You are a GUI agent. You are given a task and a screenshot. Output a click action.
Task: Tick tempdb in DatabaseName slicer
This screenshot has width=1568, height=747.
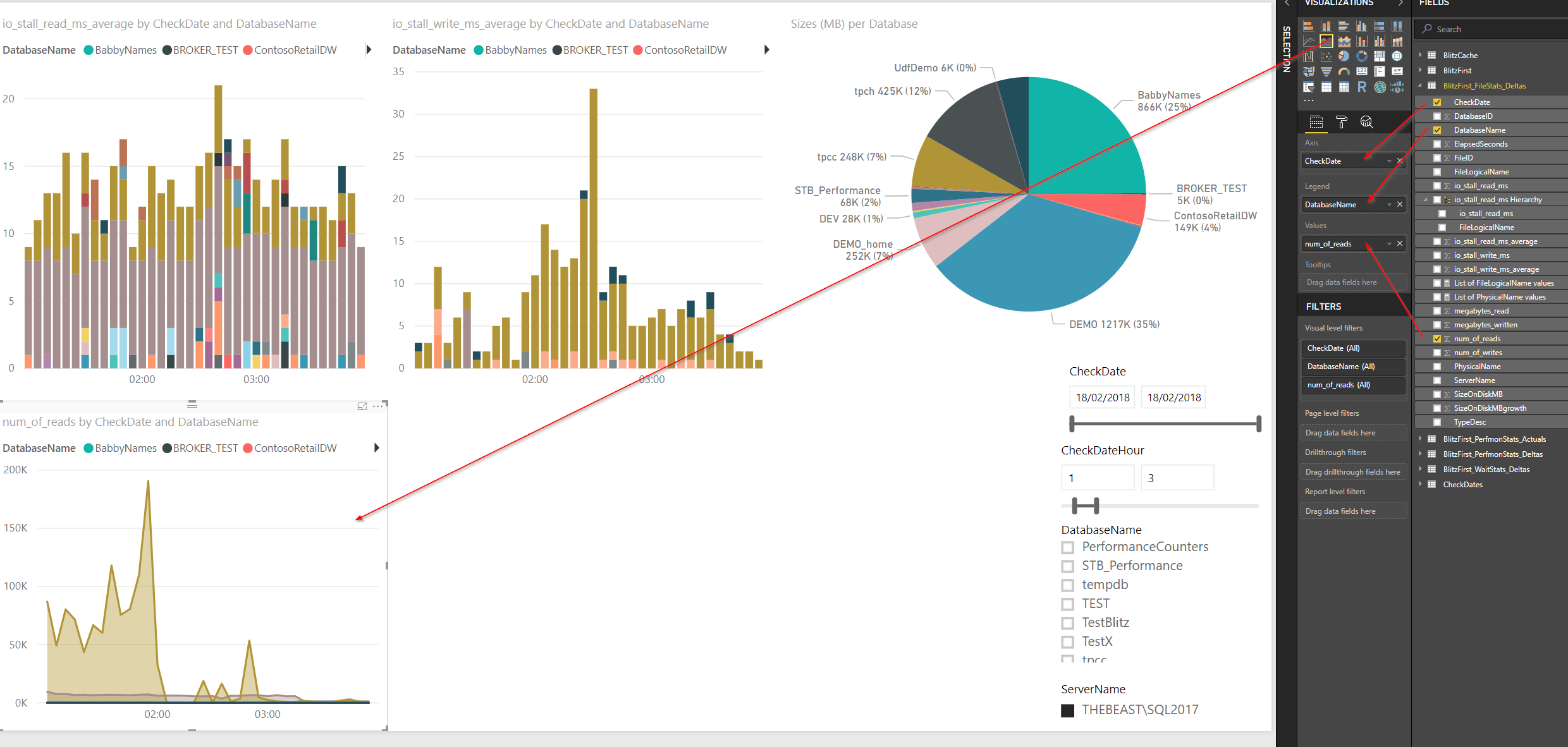[1068, 585]
